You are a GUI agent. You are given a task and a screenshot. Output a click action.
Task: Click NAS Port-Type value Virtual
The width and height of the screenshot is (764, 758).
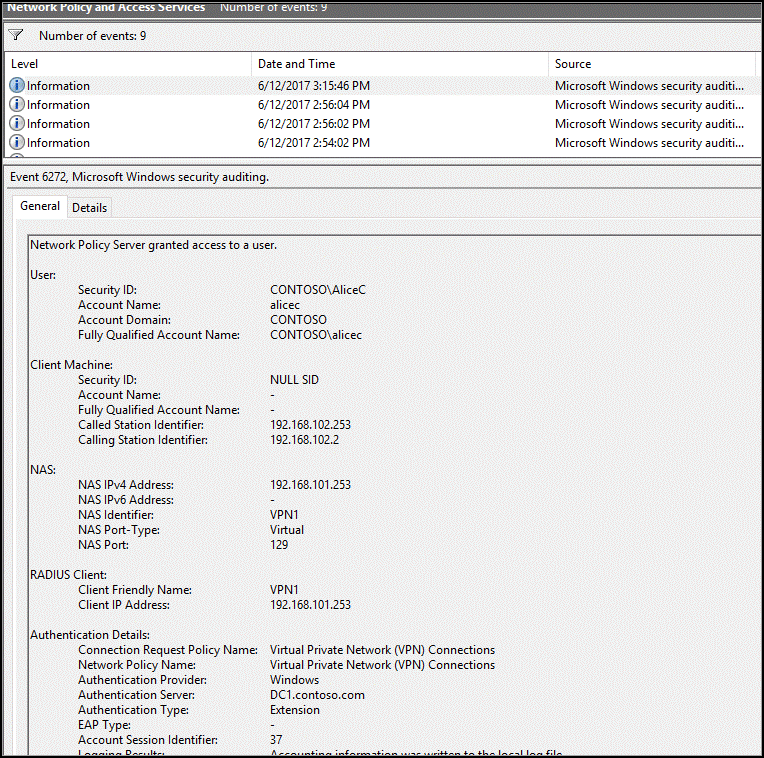pyautogui.click(x=287, y=530)
